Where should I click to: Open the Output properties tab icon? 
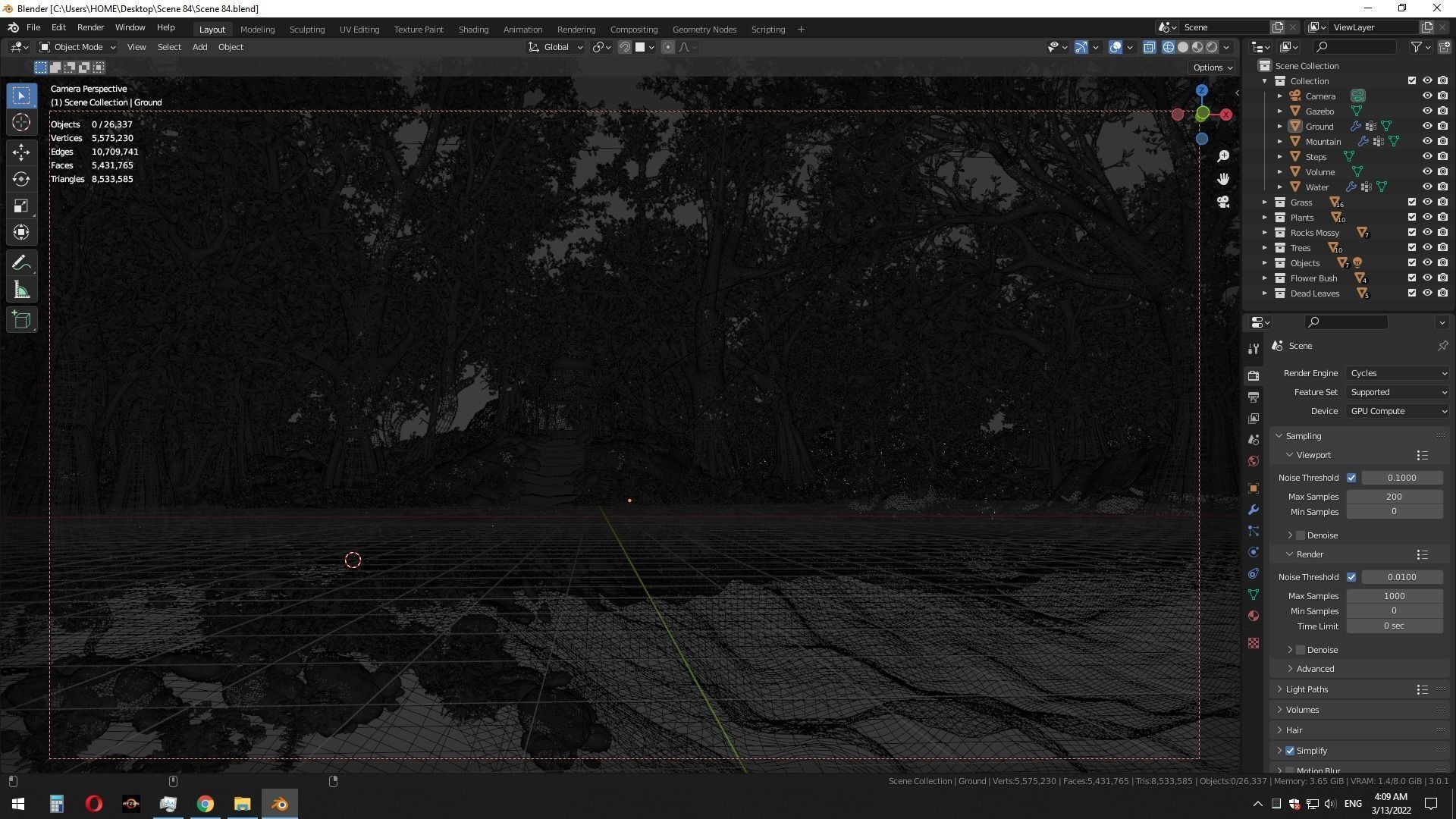[1254, 397]
